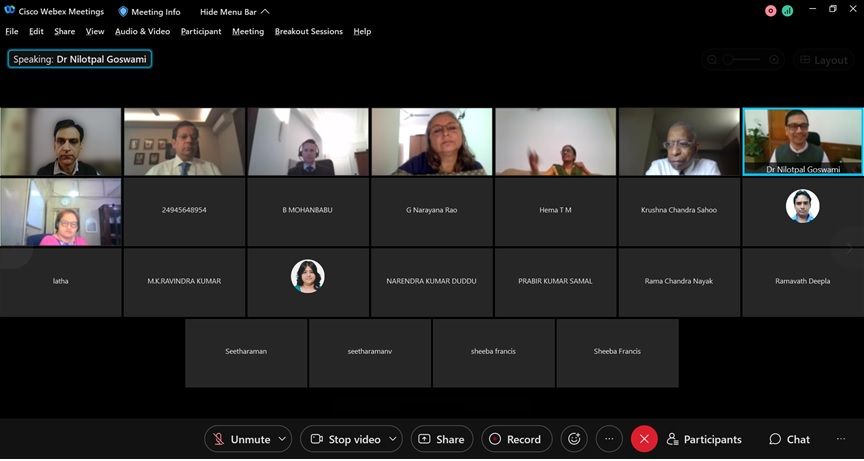Open the Breakout Sessions menu
This screenshot has height=461, width=864.
[309, 31]
